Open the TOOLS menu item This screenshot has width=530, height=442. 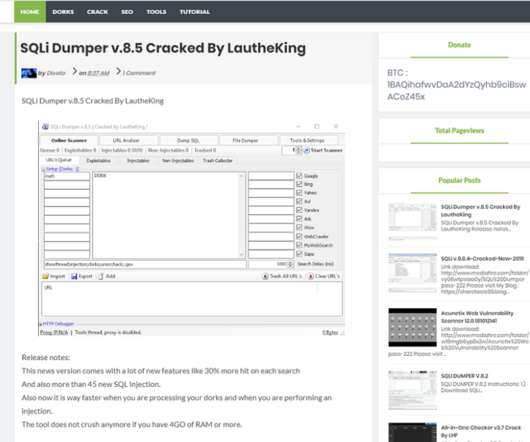[156, 12]
